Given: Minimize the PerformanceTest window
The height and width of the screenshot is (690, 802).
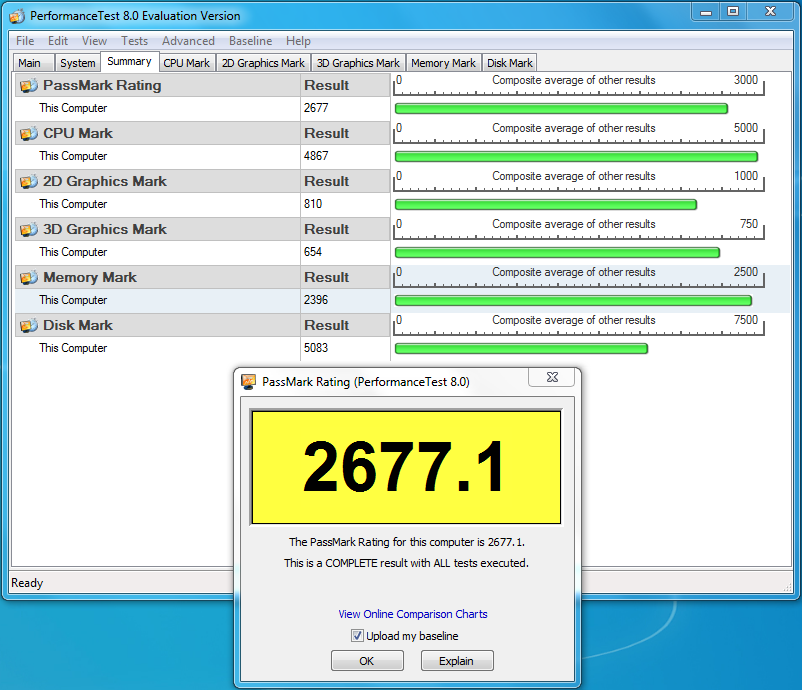Looking at the screenshot, I should [x=706, y=12].
